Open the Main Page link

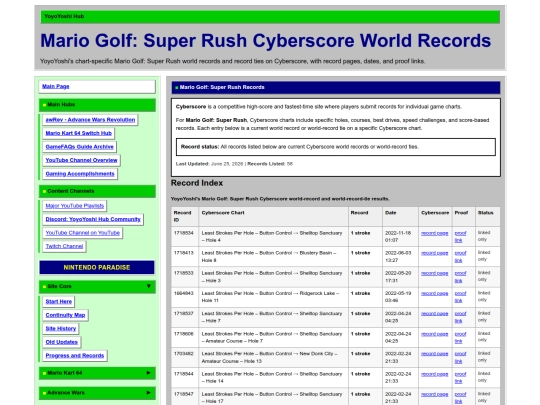click(56, 86)
